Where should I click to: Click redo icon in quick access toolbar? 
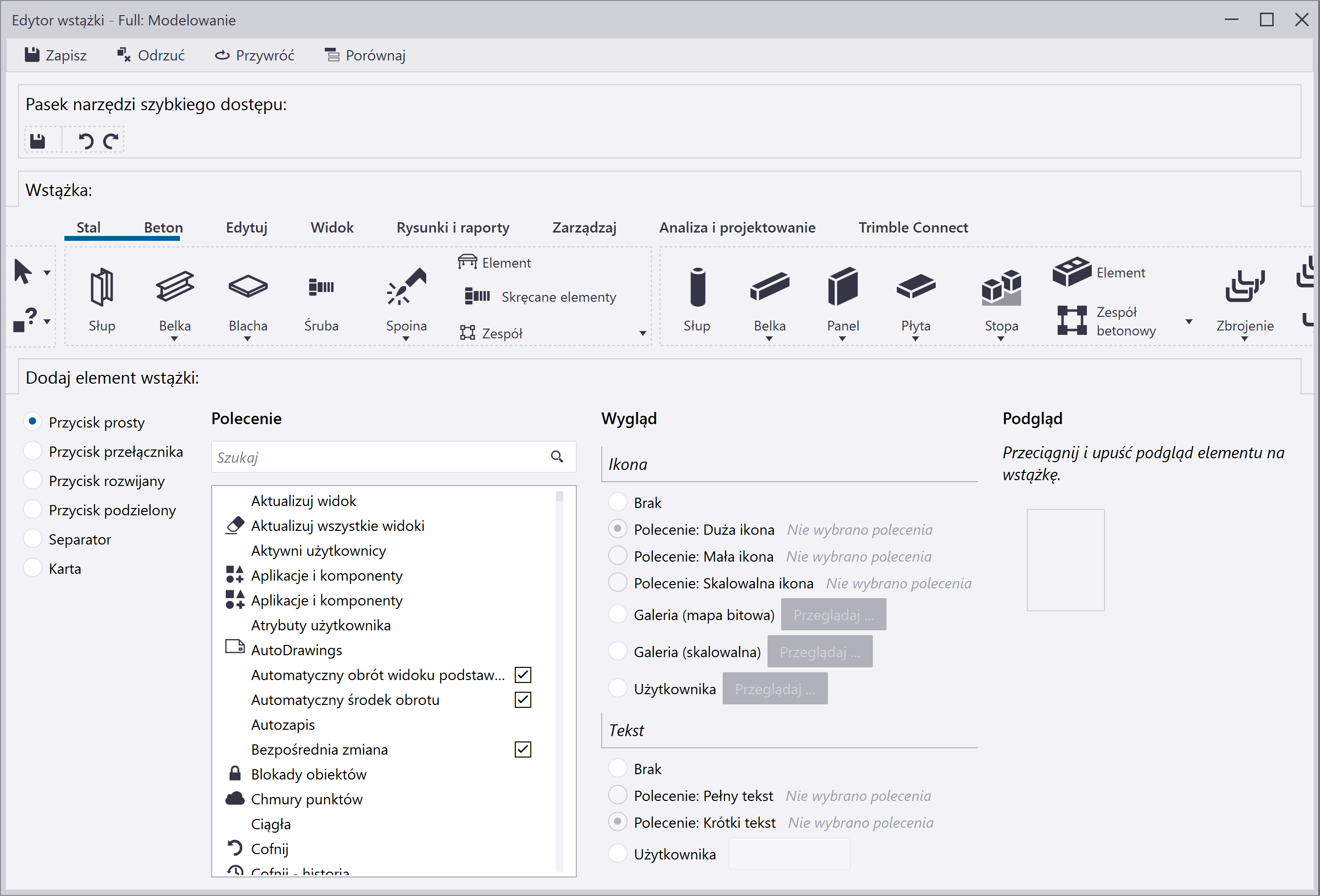click(111, 141)
